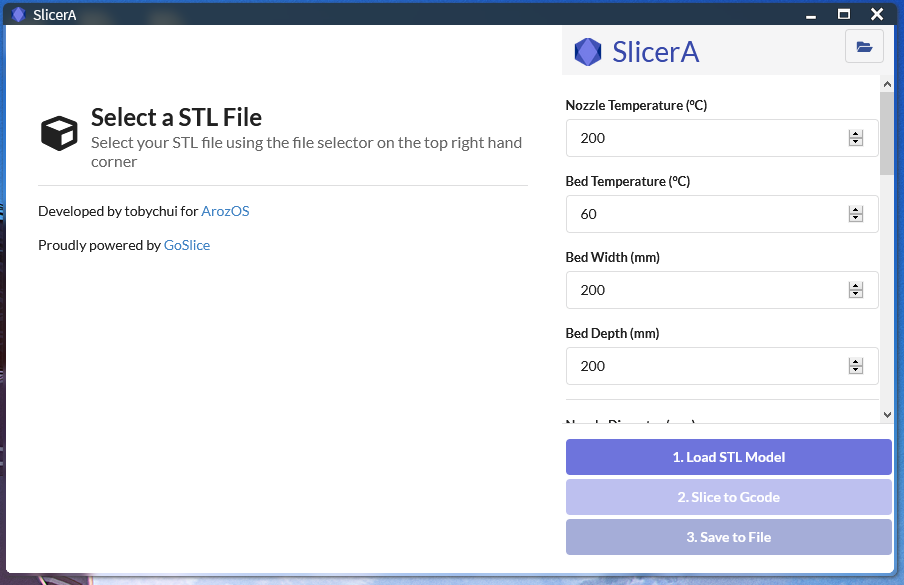This screenshot has width=904, height=585.
Task: Decrease Bed Depth with the down arrow
Action: [856, 370]
